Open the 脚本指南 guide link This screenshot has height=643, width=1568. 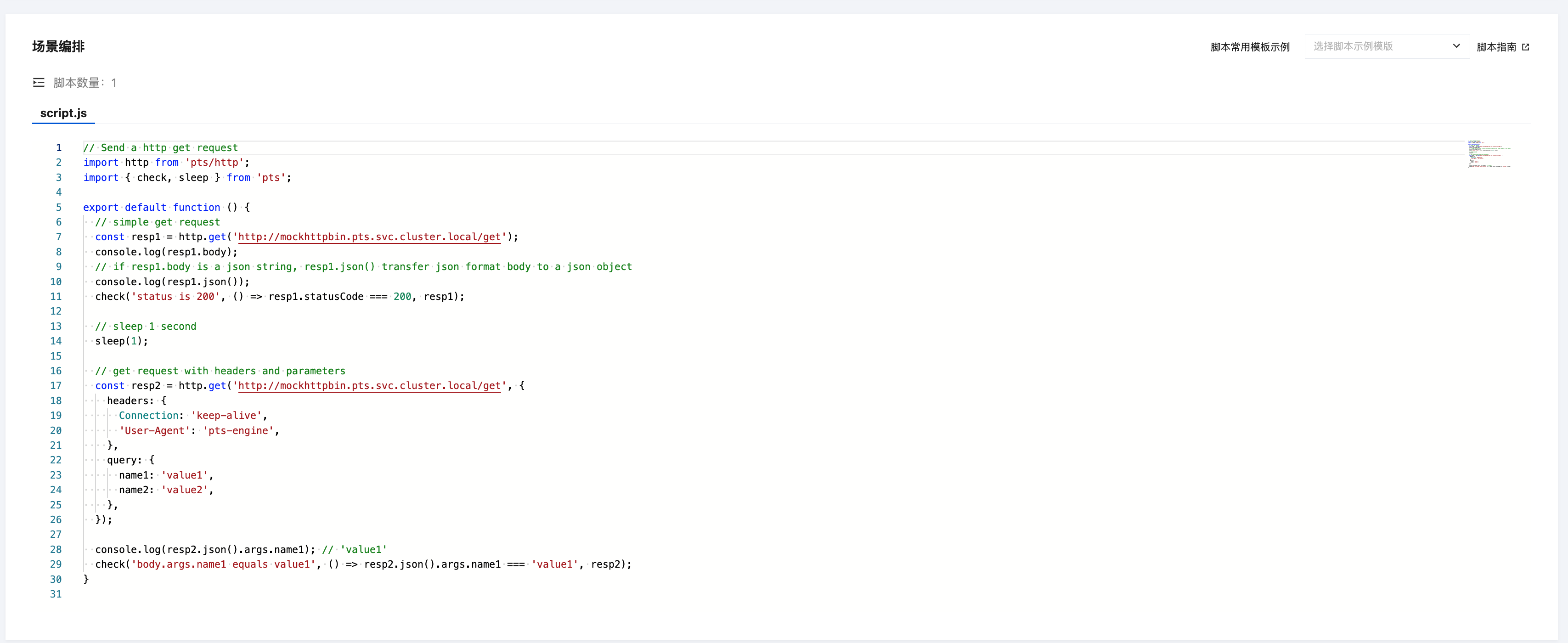pos(1496,47)
